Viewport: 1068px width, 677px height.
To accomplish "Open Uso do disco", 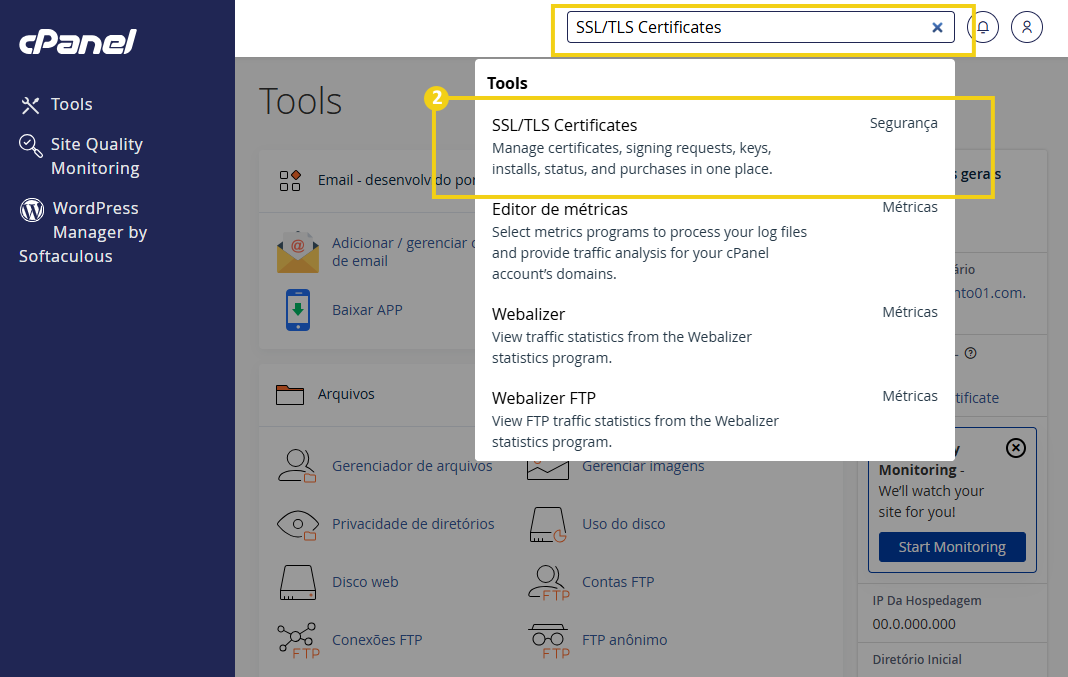I will coord(623,524).
